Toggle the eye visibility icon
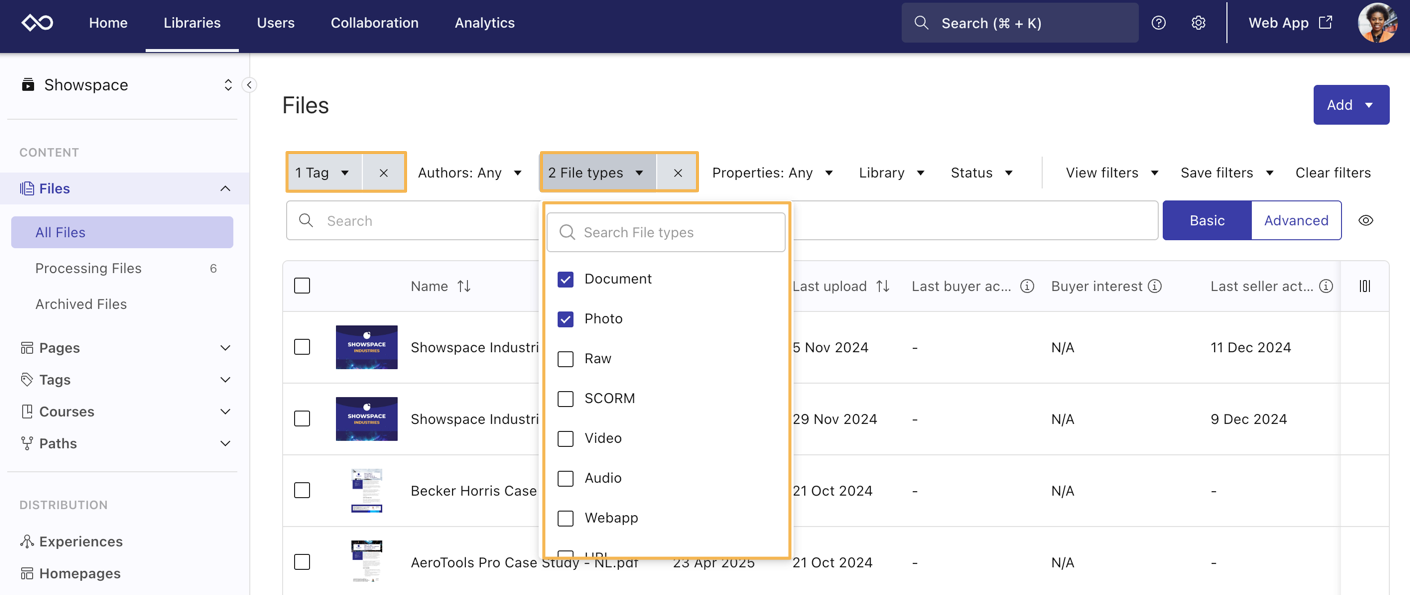1410x595 pixels. pyautogui.click(x=1365, y=221)
